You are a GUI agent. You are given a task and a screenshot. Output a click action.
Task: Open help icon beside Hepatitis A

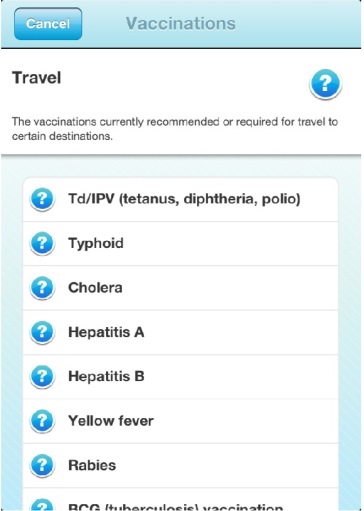click(x=42, y=332)
